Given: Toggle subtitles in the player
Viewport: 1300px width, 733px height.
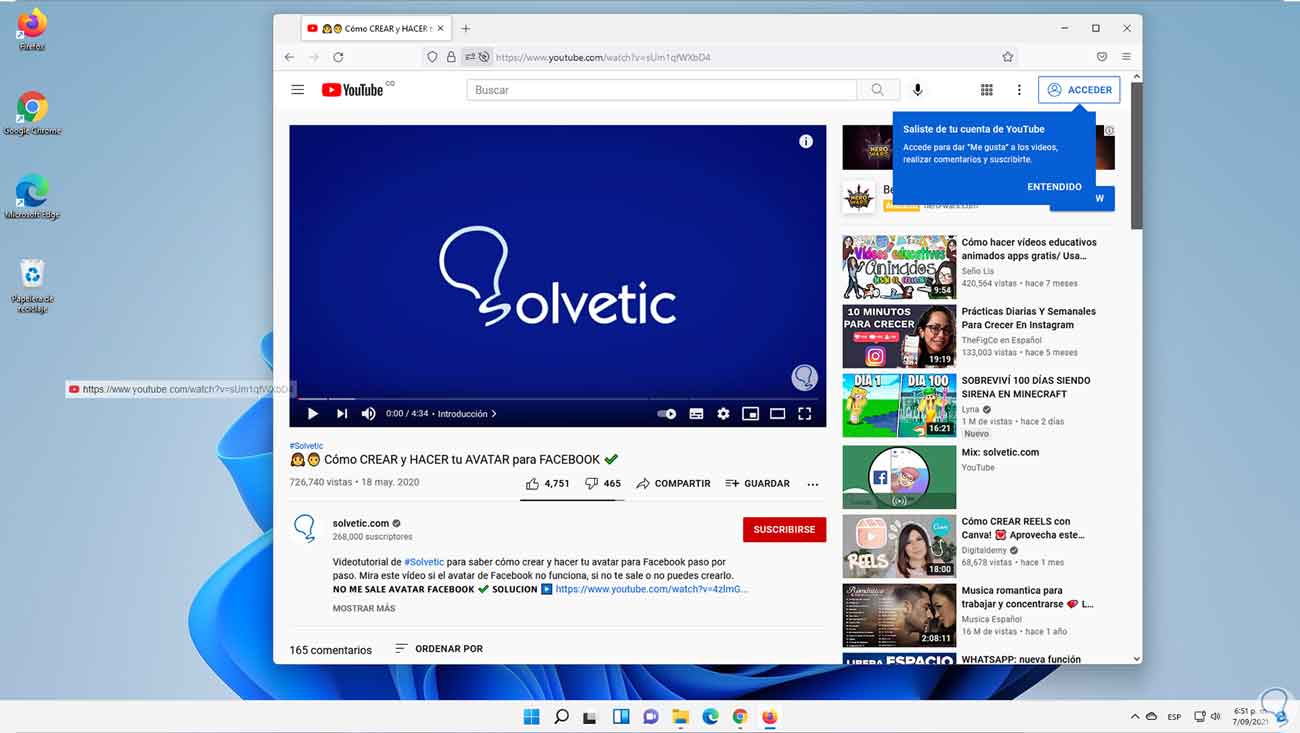Looking at the screenshot, I should pos(696,413).
